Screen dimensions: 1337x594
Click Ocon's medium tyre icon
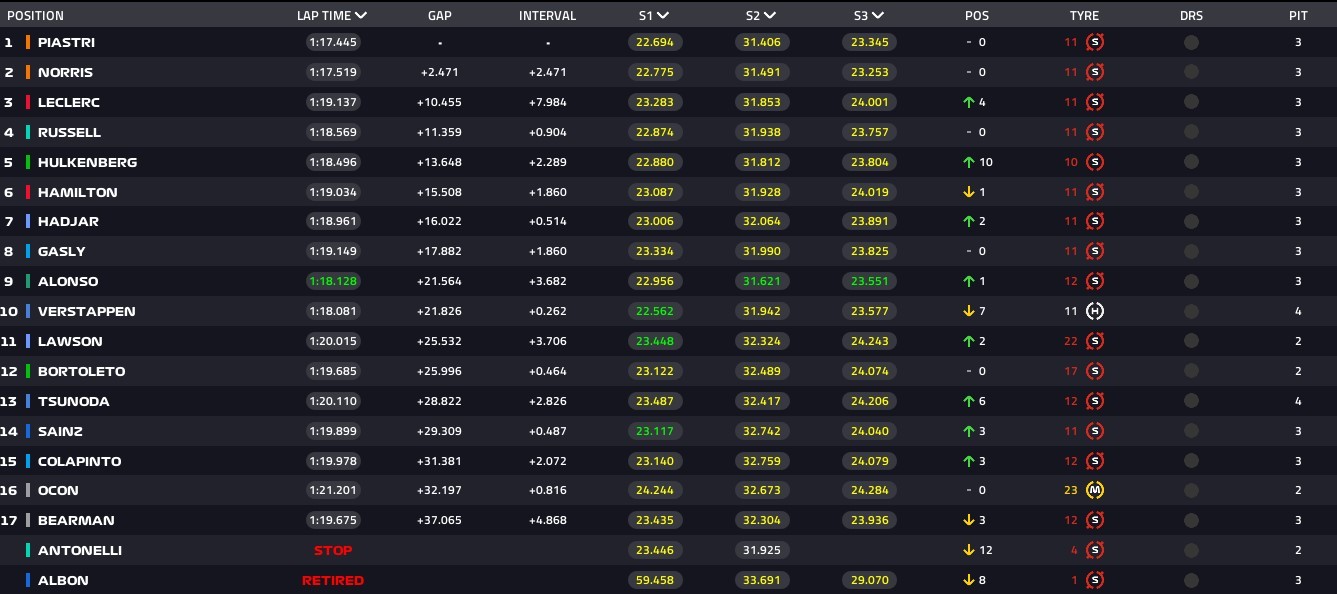coord(1094,490)
